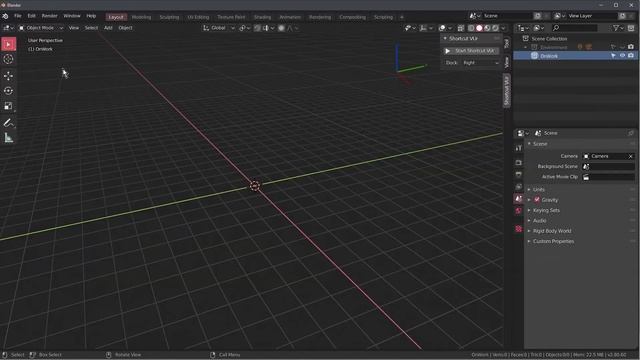Viewport: 640px width, 360px height.
Task: Switch to material preview shading
Action: (487, 28)
